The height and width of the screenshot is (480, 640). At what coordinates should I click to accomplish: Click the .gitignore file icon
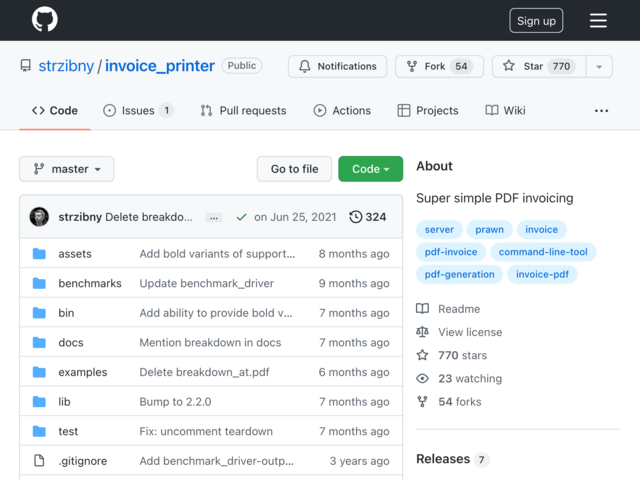click(x=39, y=461)
